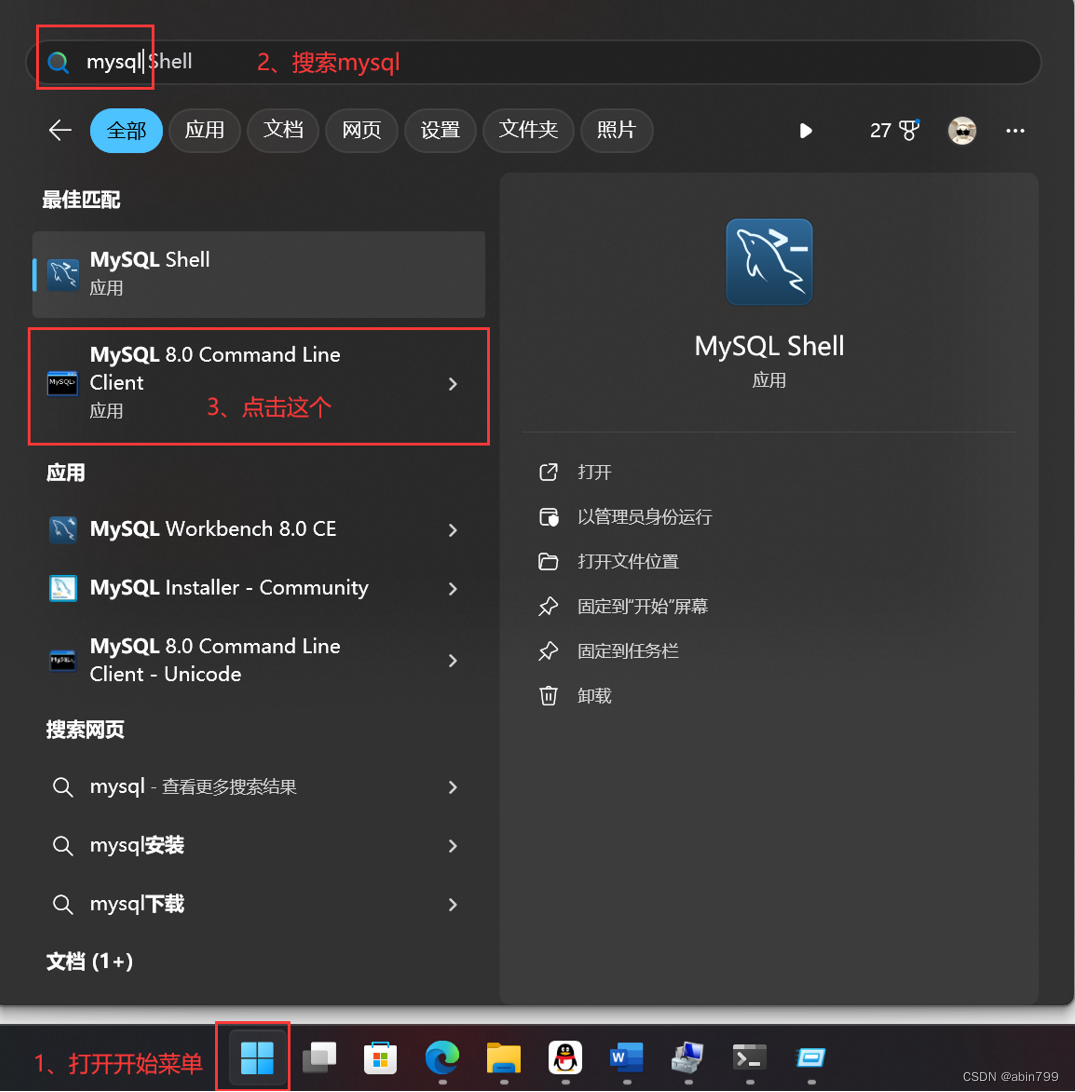Open Task View on the taskbar
This screenshot has height=1092, width=1075.
(x=320, y=1058)
